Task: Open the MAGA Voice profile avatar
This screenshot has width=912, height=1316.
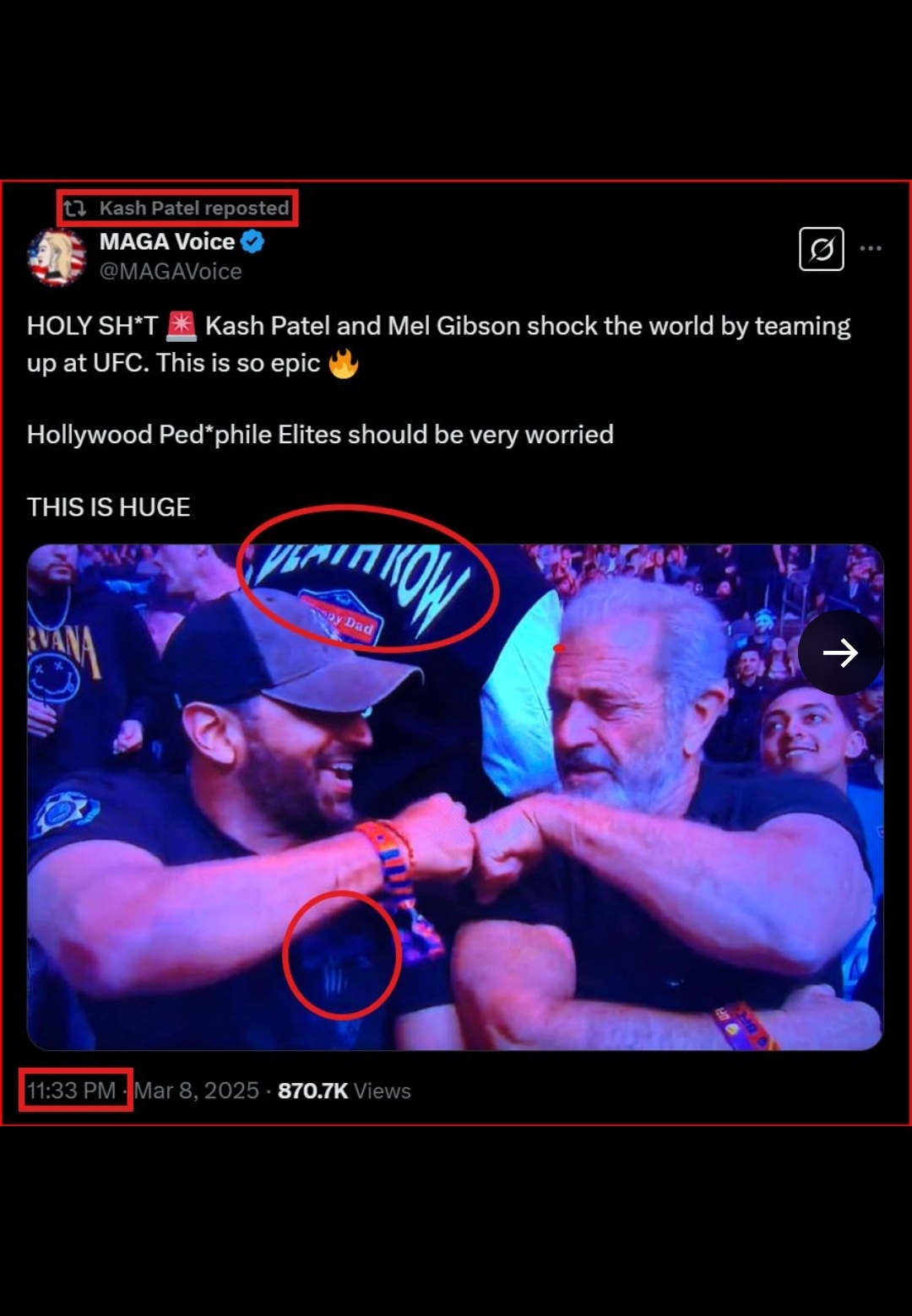Action: (57, 257)
